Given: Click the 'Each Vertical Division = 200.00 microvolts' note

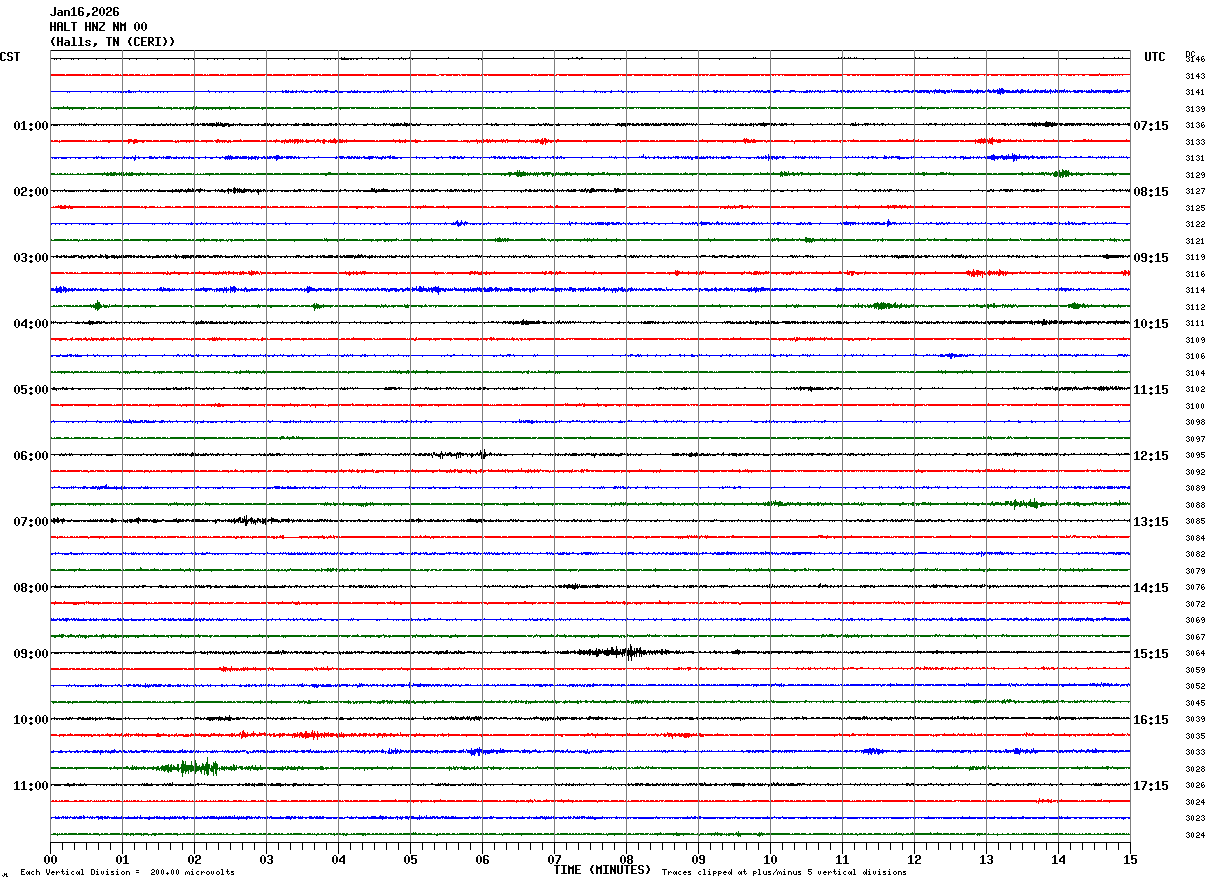Looking at the screenshot, I should pyautogui.click(x=127, y=872).
